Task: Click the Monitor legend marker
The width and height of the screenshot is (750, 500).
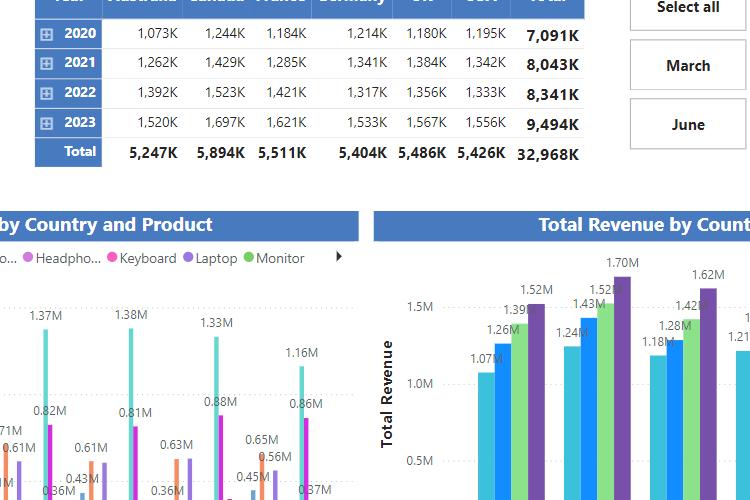Action: pyautogui.click(x=248, y=257)
